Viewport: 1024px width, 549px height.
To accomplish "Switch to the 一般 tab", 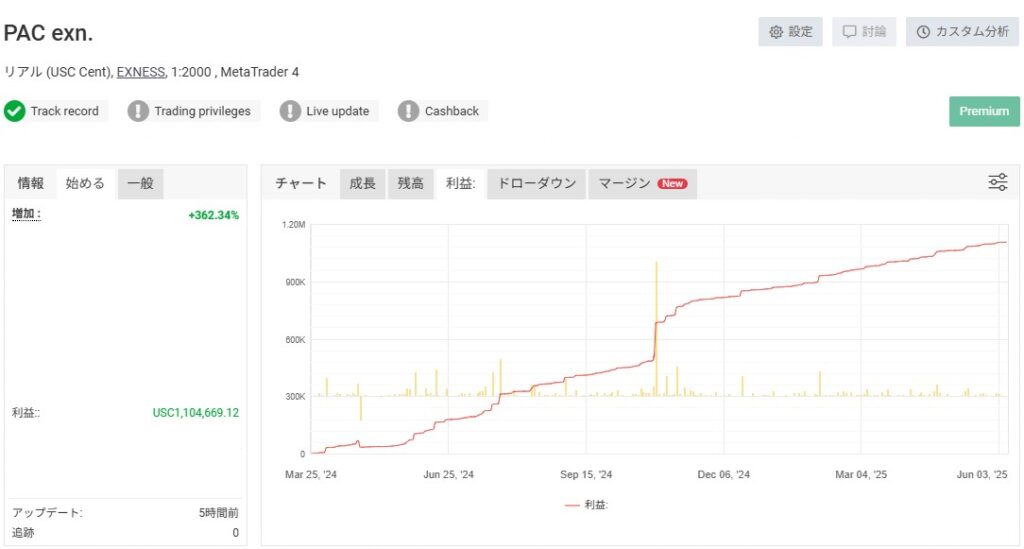I will 140,183.
